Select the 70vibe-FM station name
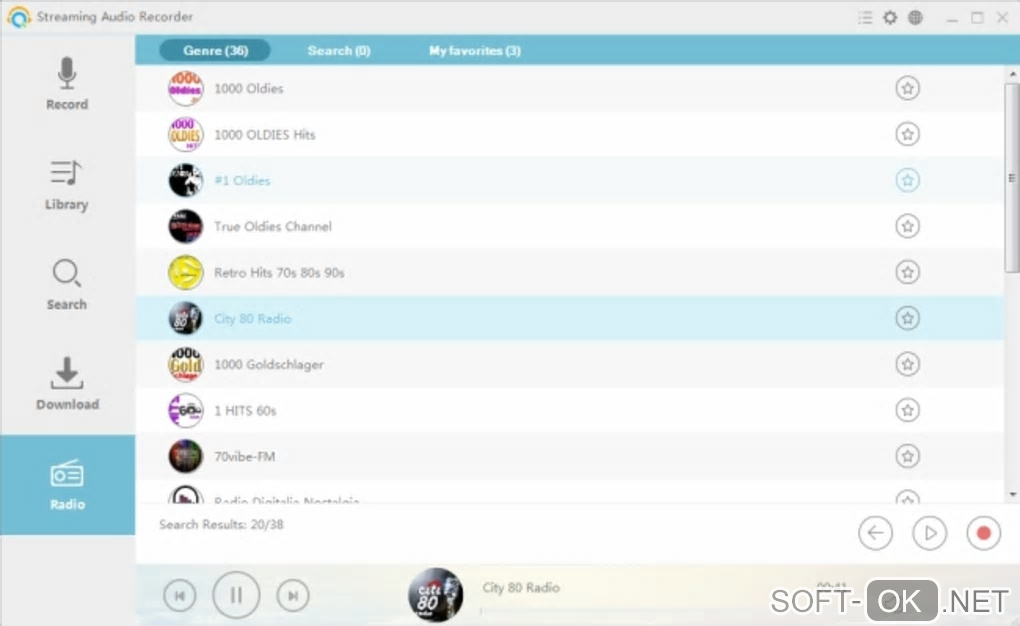This screenshot has height=626, width=1020. pos(245,456)
